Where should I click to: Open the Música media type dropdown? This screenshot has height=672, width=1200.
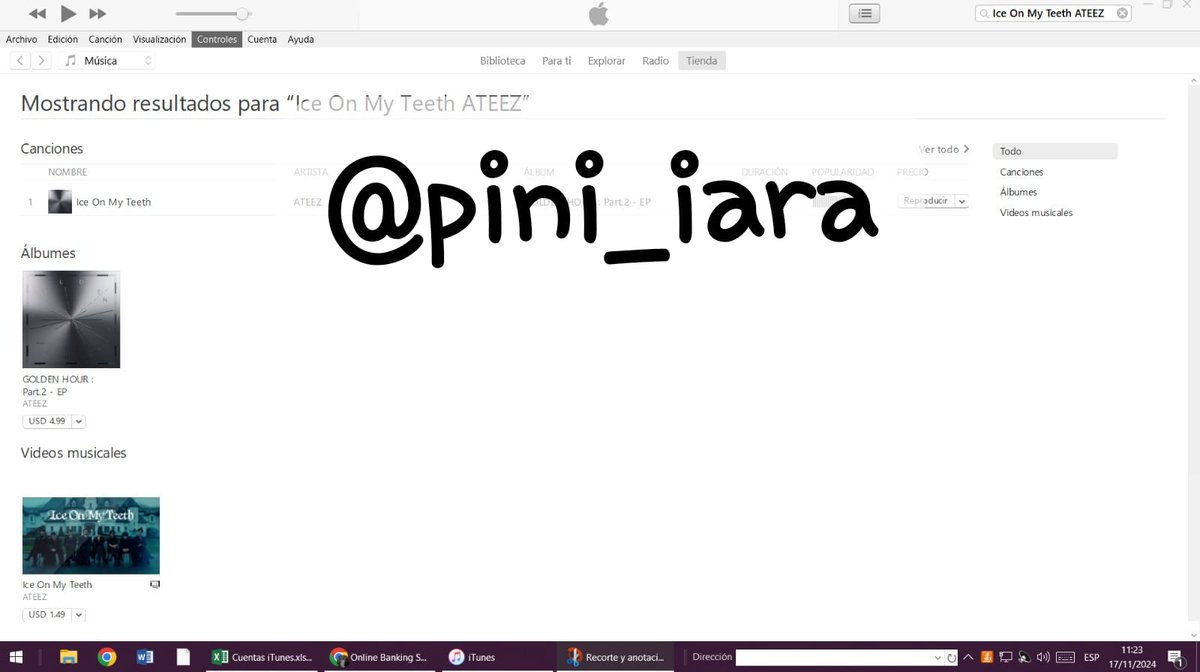pyautogui.click(x=108, y=61)
